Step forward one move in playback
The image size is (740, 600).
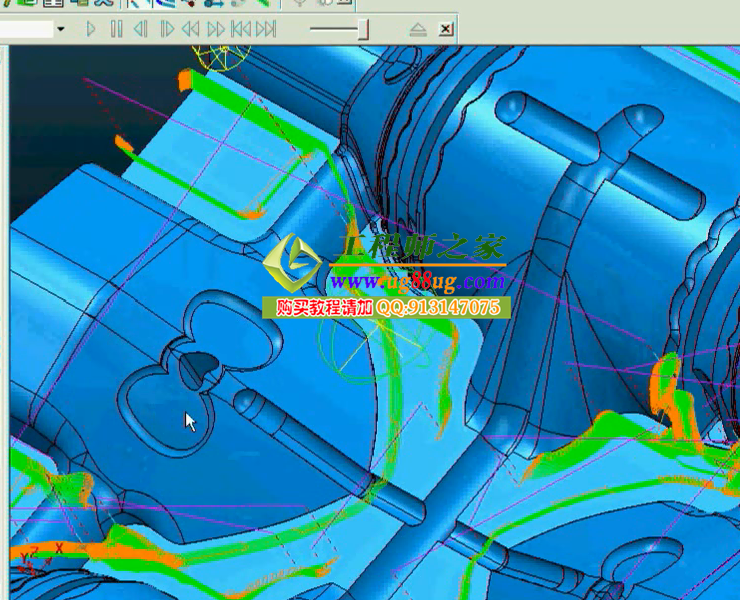click(166, 29)
